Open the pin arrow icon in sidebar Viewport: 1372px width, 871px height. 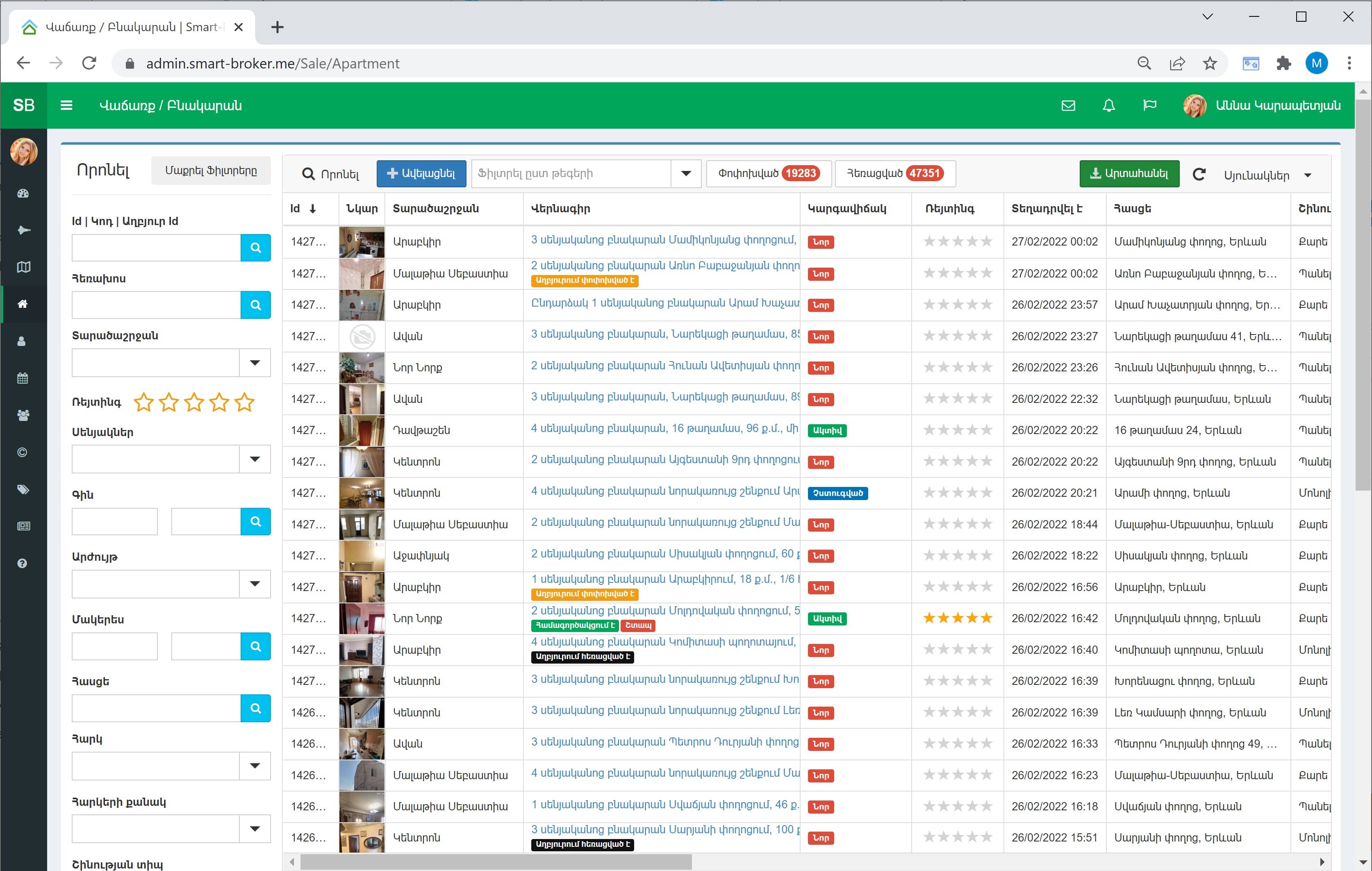(x=23, y=230)
